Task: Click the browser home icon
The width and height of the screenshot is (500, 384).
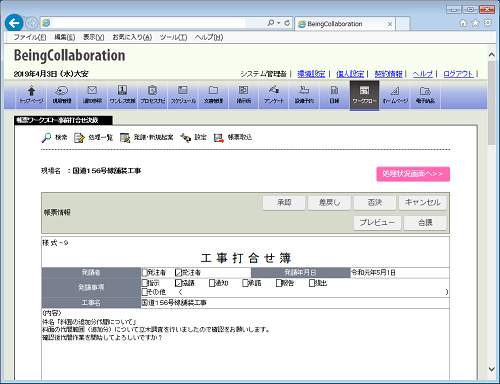Action: (463, 23)
